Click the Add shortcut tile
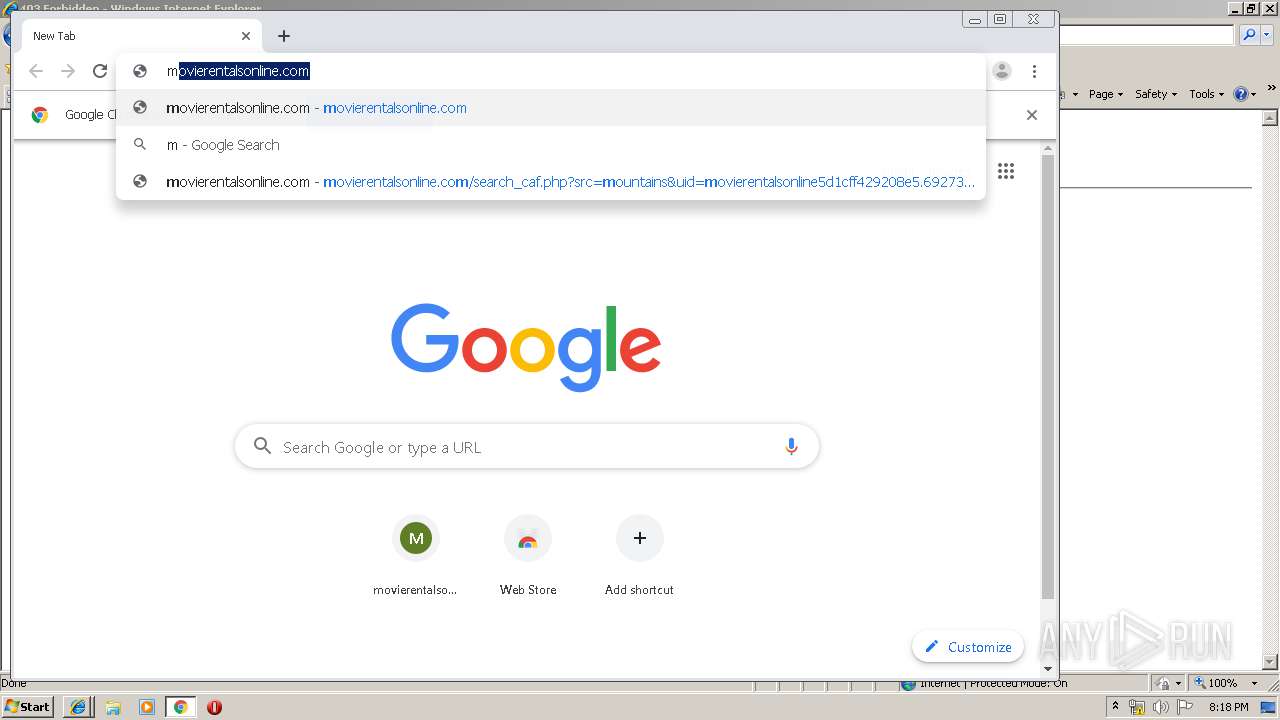 tap(639, 554)
